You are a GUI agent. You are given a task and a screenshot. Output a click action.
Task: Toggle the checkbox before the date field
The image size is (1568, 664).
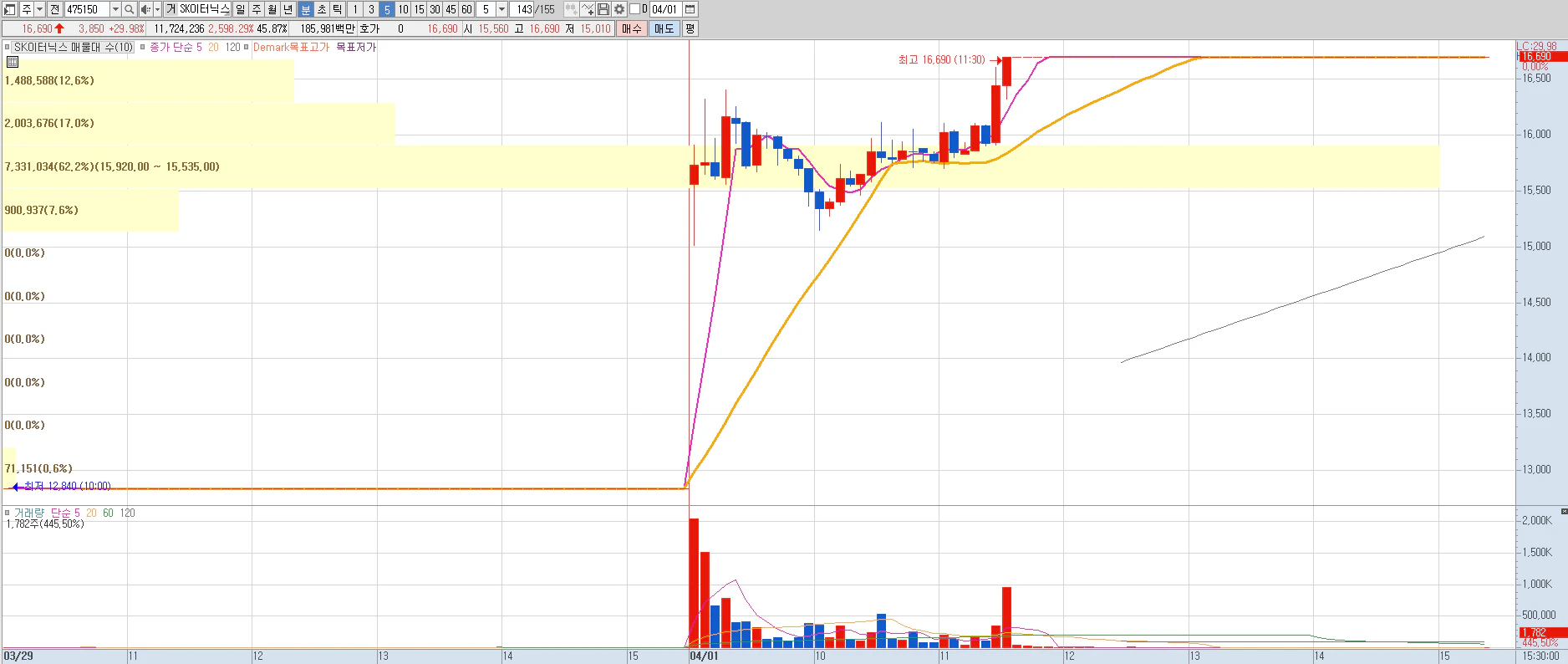click(634, 9)
